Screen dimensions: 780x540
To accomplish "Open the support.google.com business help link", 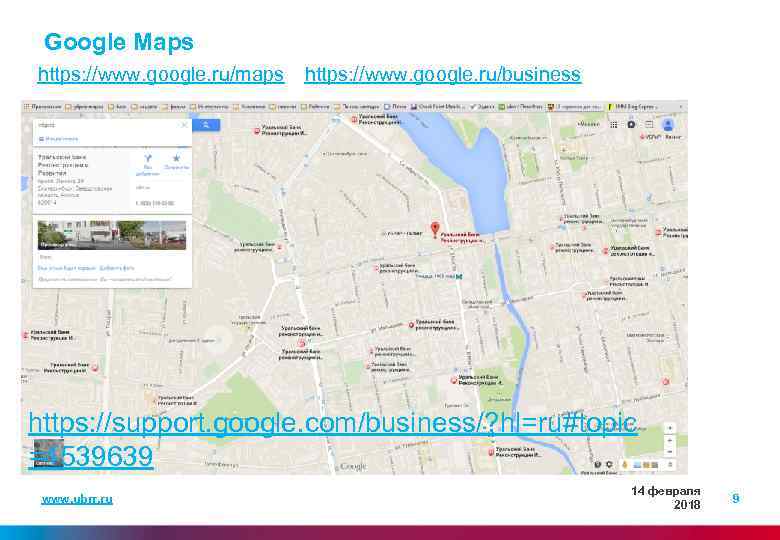I will pyautogui.click(x=332, y=440).
